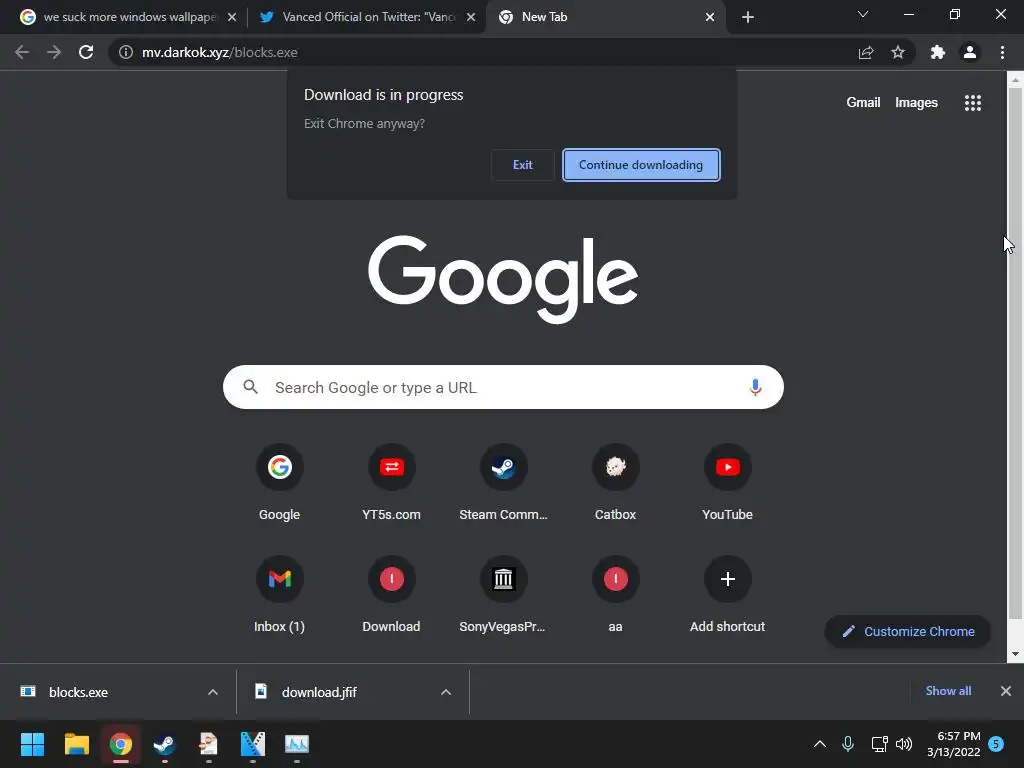Screen dimensions: 1024x768
Task: View site information icon in address bar
Action: (x=126, y=52)
